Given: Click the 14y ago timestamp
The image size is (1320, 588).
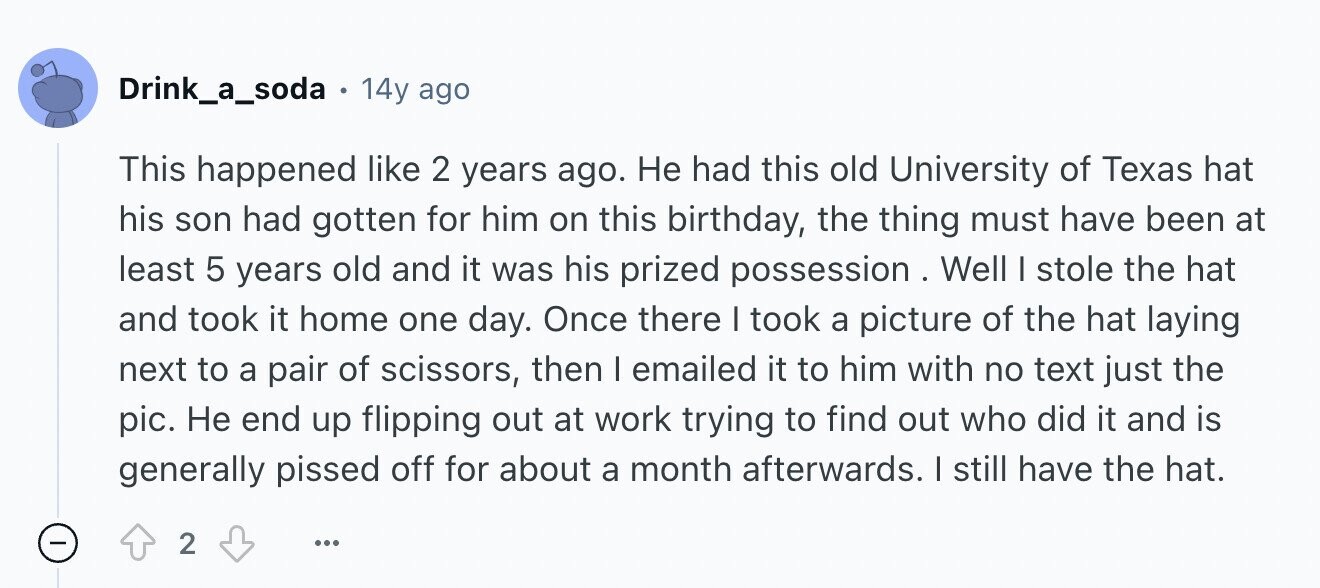Looking at the screenshot, I should point(415,89).
